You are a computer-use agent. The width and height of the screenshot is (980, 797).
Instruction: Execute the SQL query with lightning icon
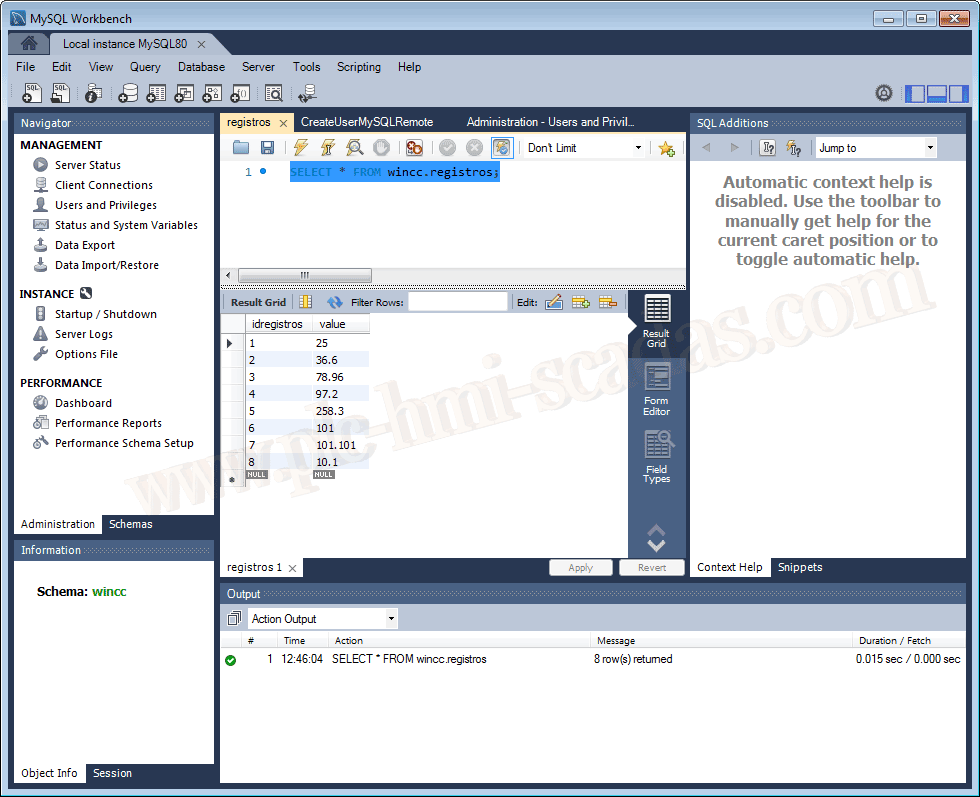coord(300,148)
